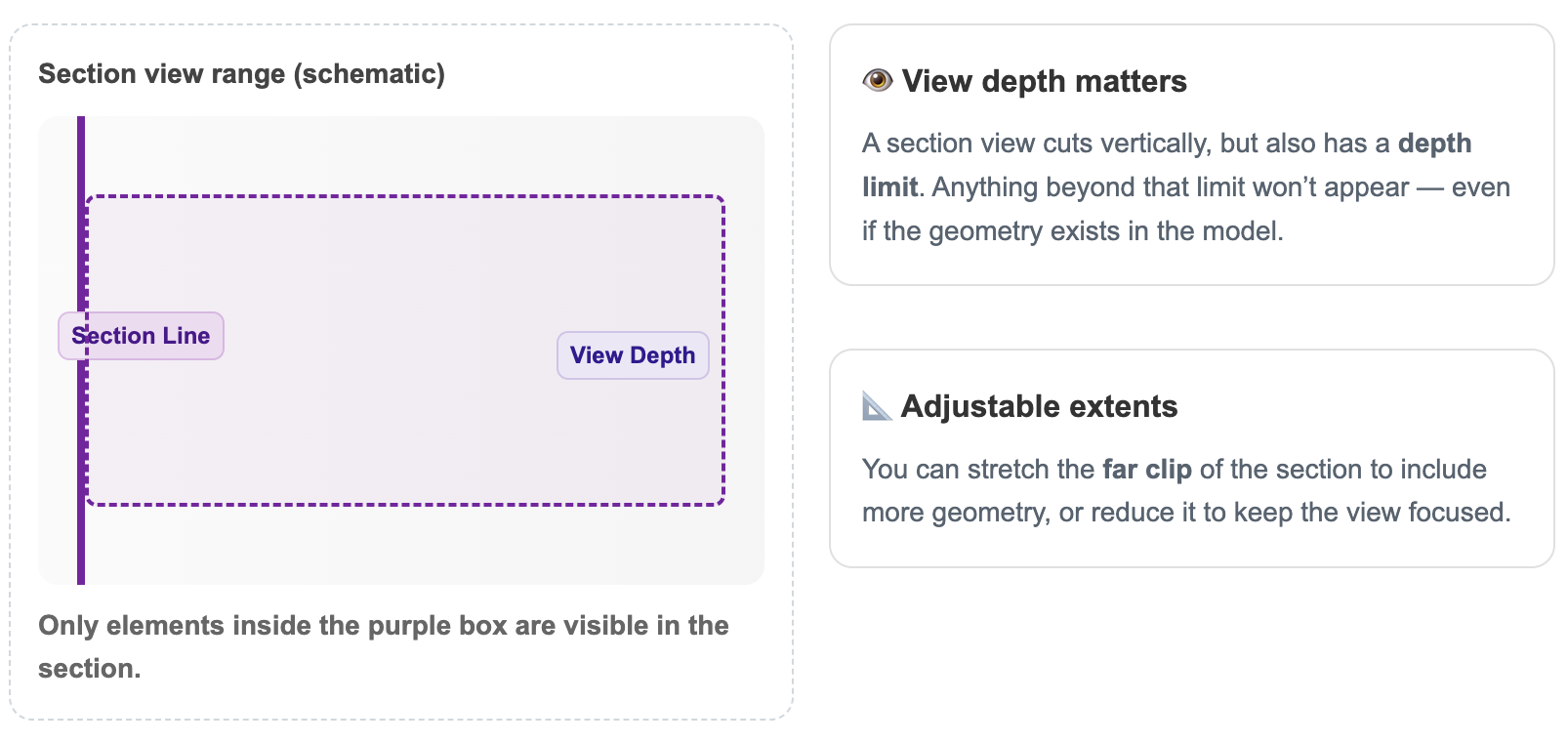Click the bottom dashed border of the purple box
The width and height of the screenshot is (1568, 744).
[405, 504]
